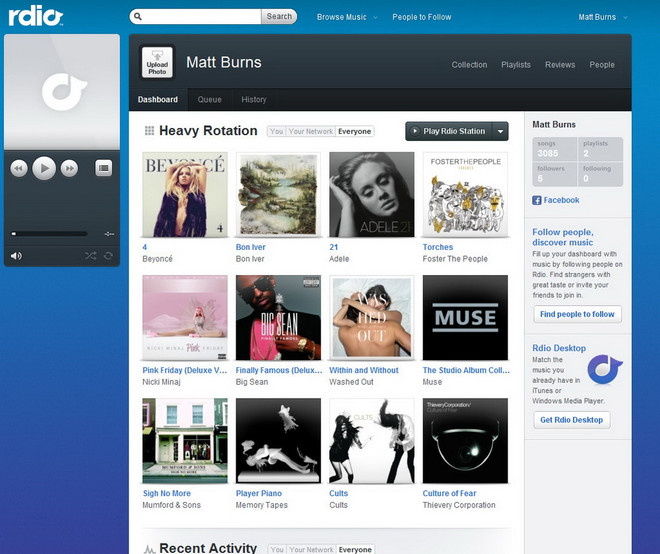Open People to Follow link
This screenshot has width=660, height=554.
click(x=422, y=17)
